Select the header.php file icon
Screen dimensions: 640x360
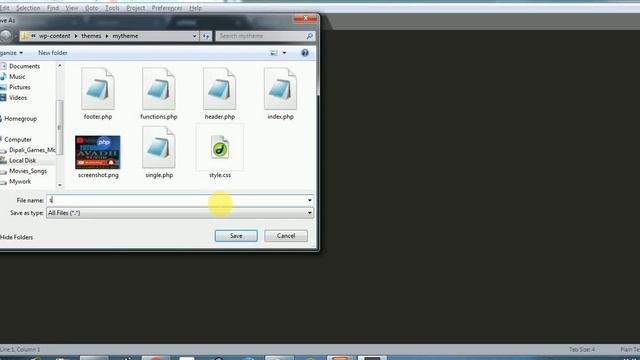220,89
